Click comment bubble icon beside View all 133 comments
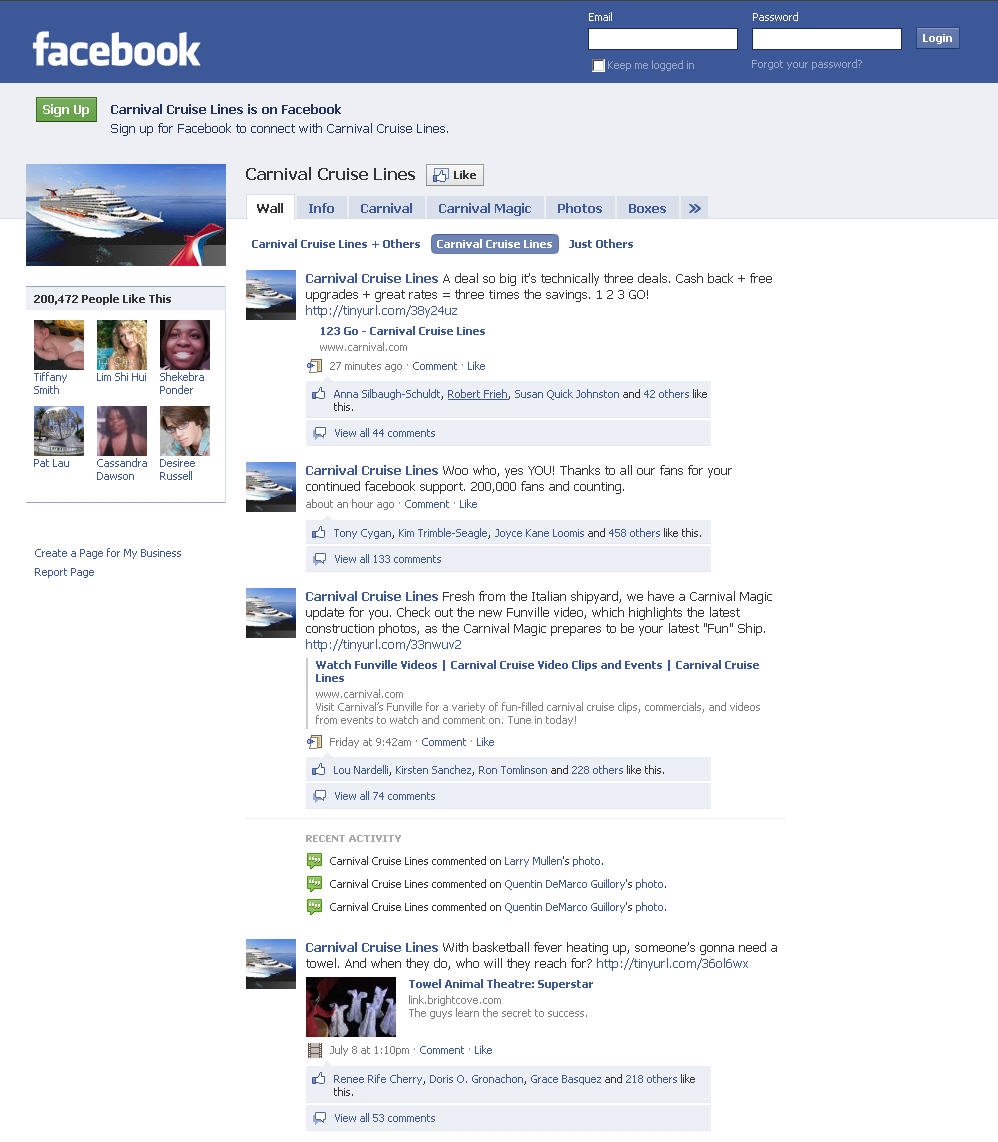998x1142 pixels. [319, 559]
